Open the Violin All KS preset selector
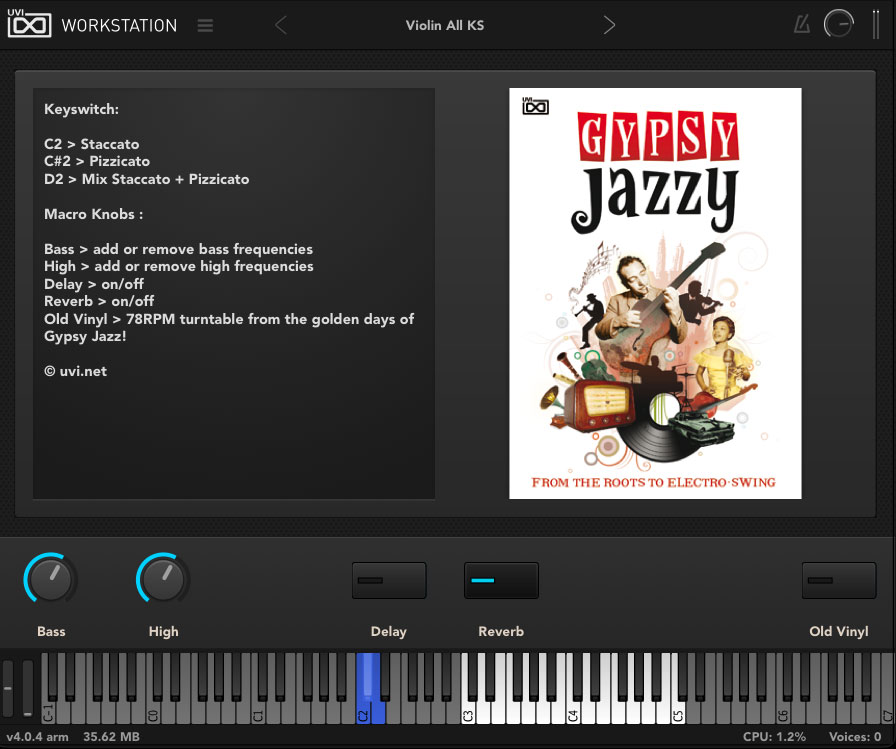The width and height of the screenshot is (896, 749). [445, 24]
